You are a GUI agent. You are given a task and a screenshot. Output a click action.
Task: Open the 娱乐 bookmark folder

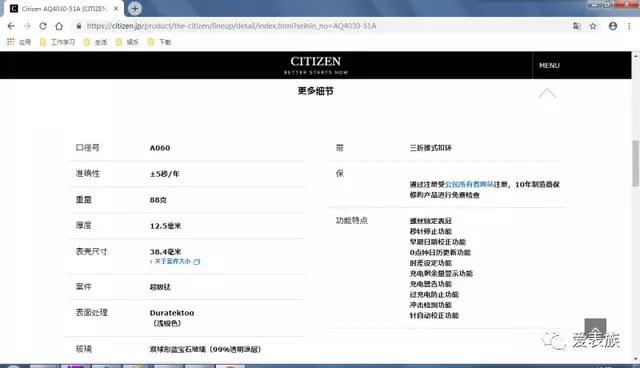(127, 42)
